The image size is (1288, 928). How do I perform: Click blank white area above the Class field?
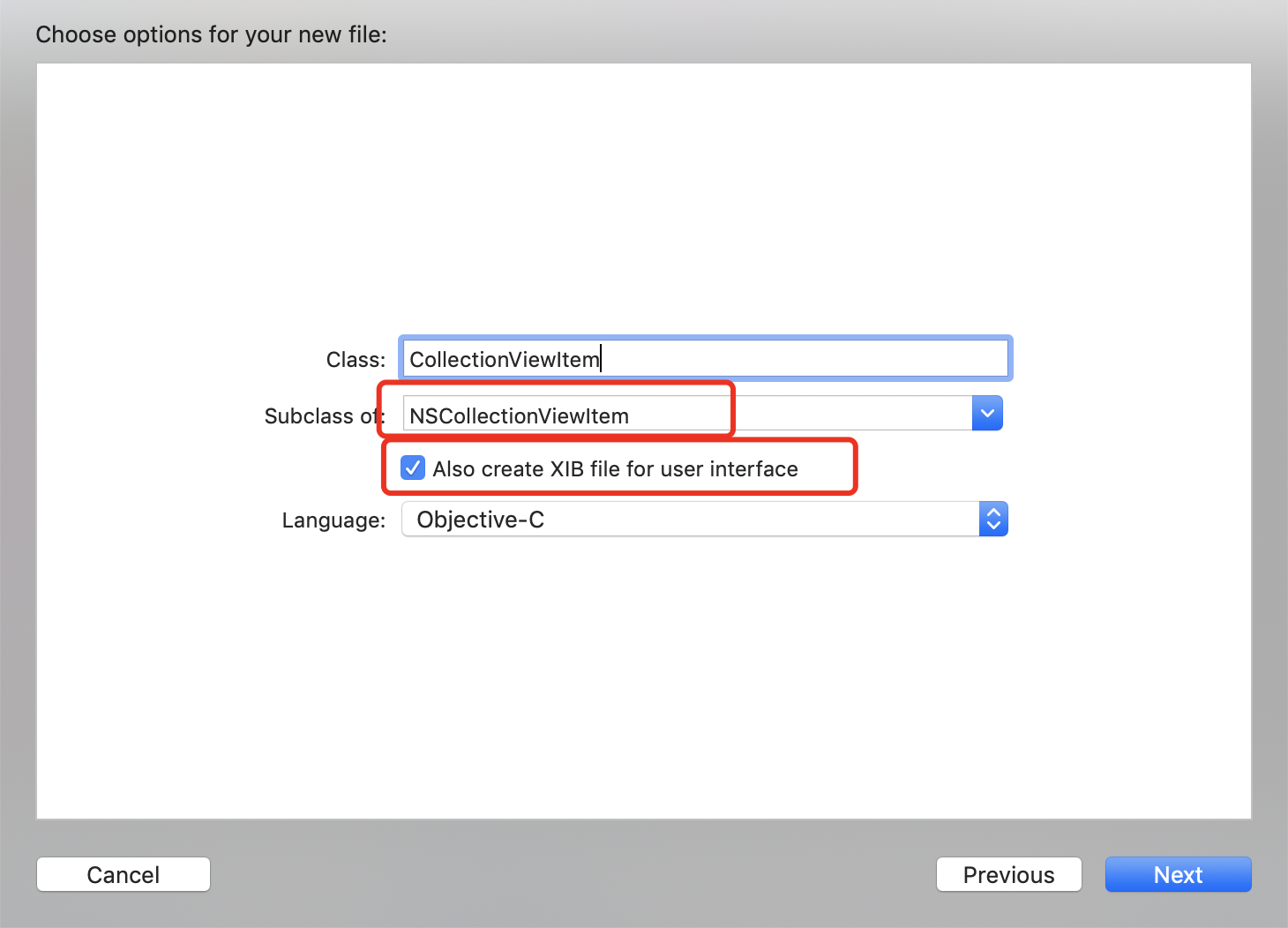[644, 194]
